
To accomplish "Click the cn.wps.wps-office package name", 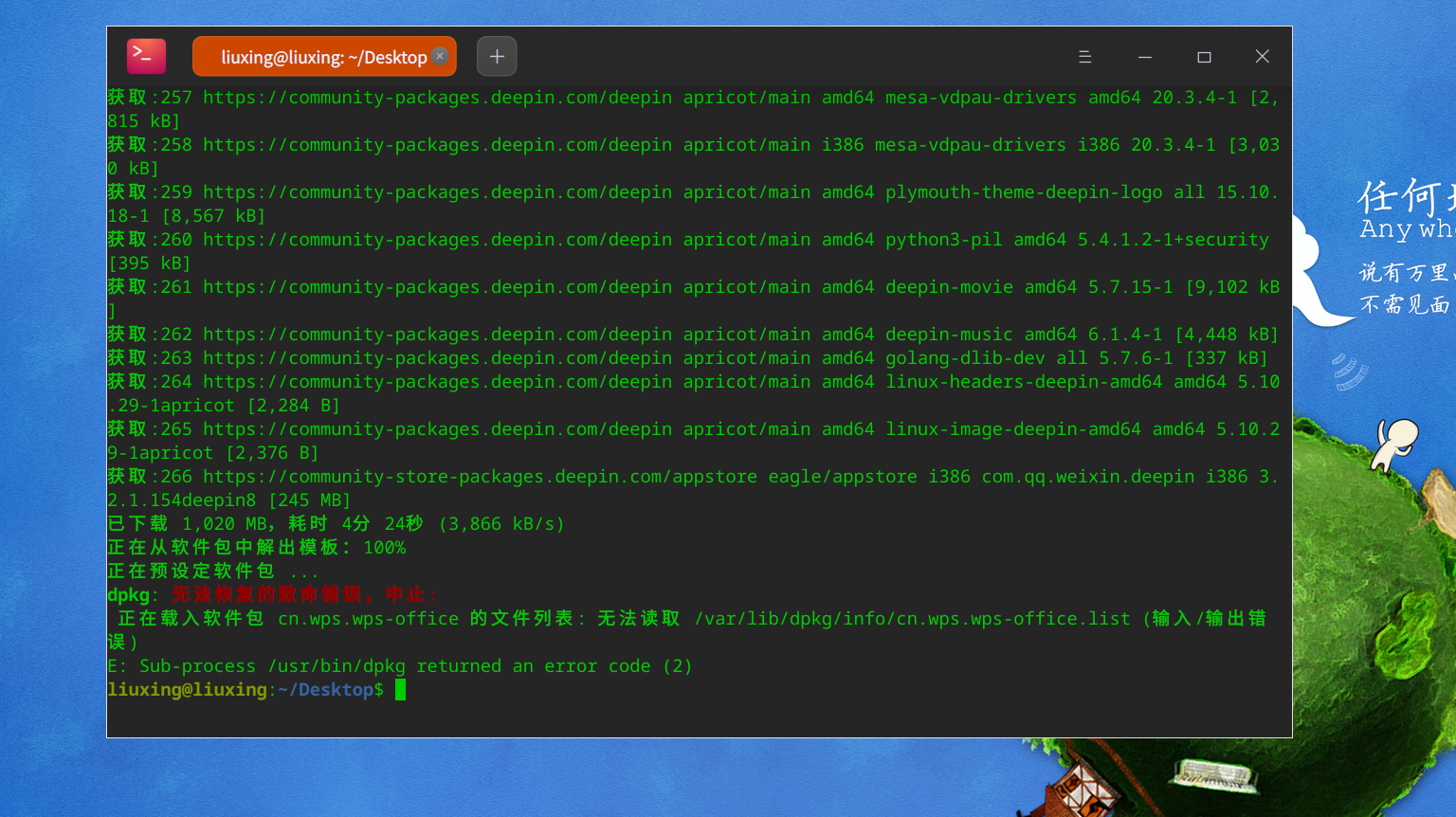I will tap(368, 619).
